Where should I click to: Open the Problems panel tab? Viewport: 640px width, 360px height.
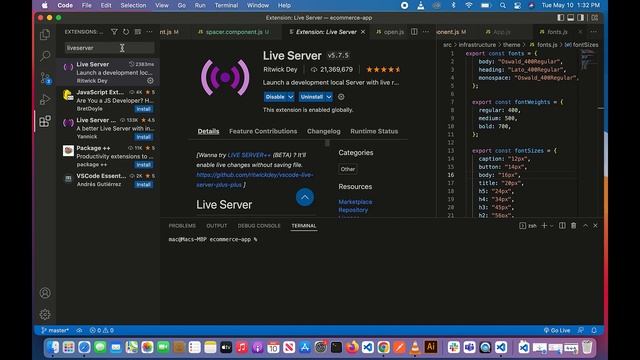(182, 226)
